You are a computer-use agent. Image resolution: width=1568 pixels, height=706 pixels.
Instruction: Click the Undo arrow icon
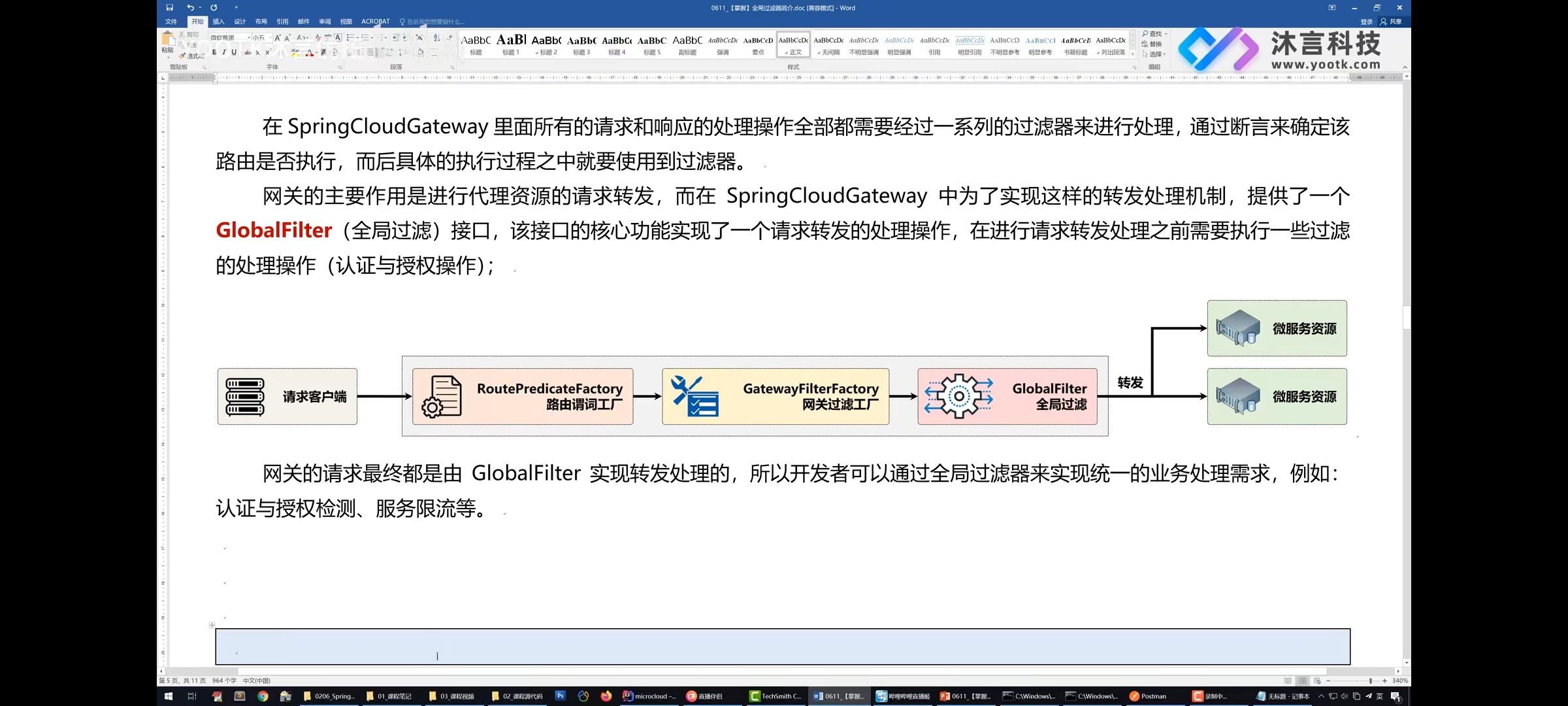(190, 8)
